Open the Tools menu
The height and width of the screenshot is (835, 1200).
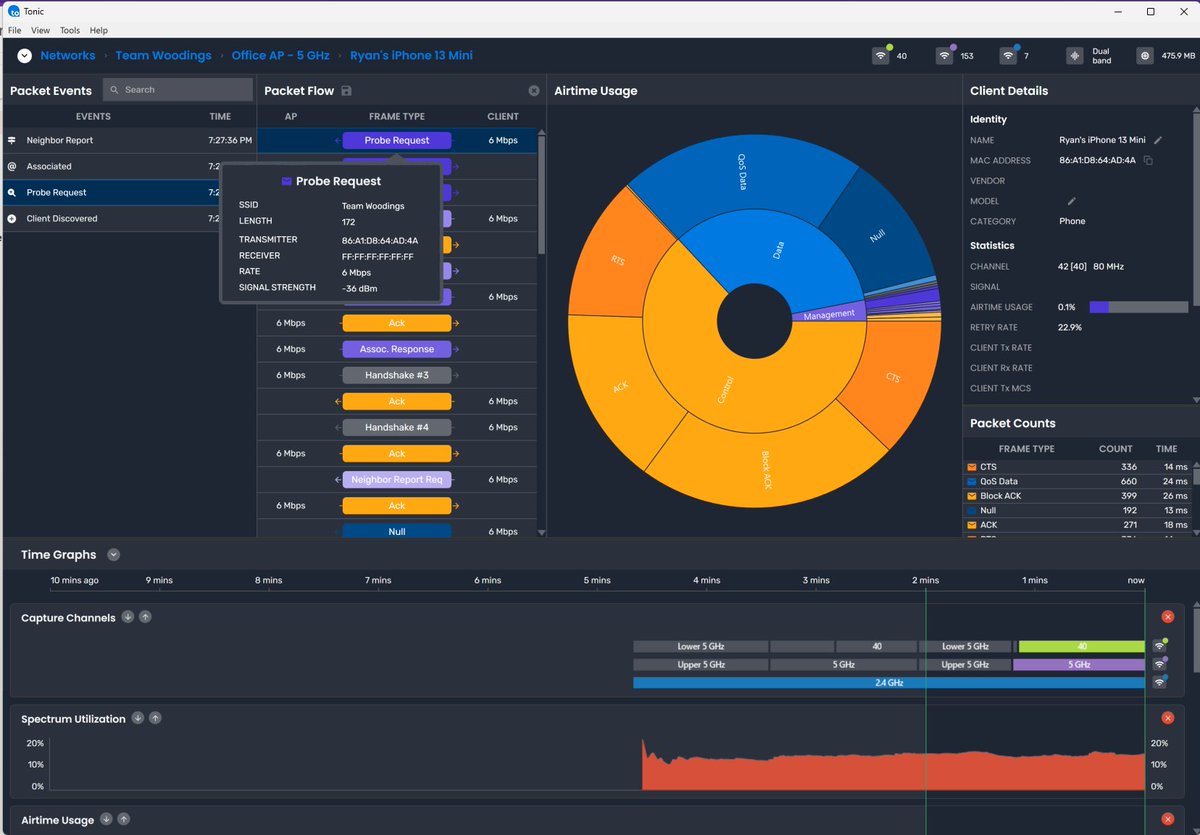[x=70, y=31]
